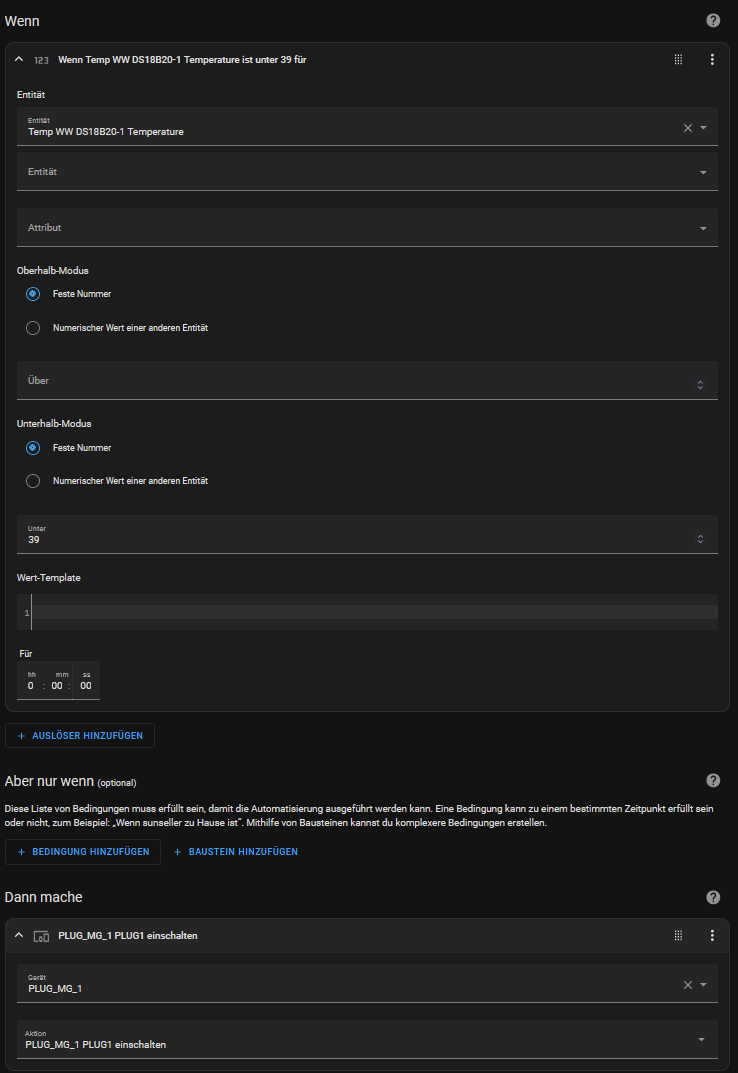Clear the Temp WW DS18B20-1 entity selection
This screenshot has height=1073, width=738.
pos(687,128)
